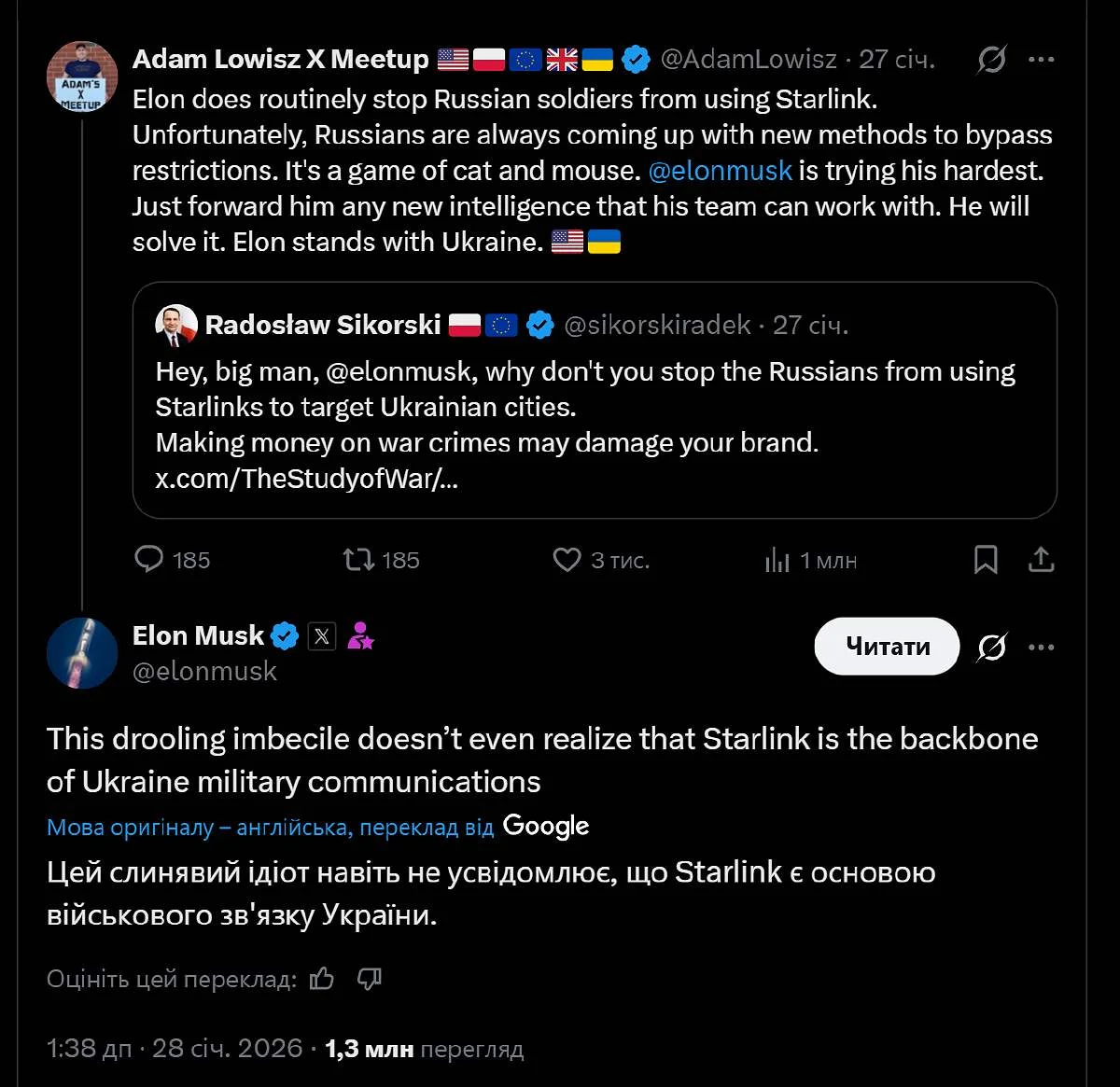
Task: Open view analytics icon showing 1 млн
Action: 777,560
